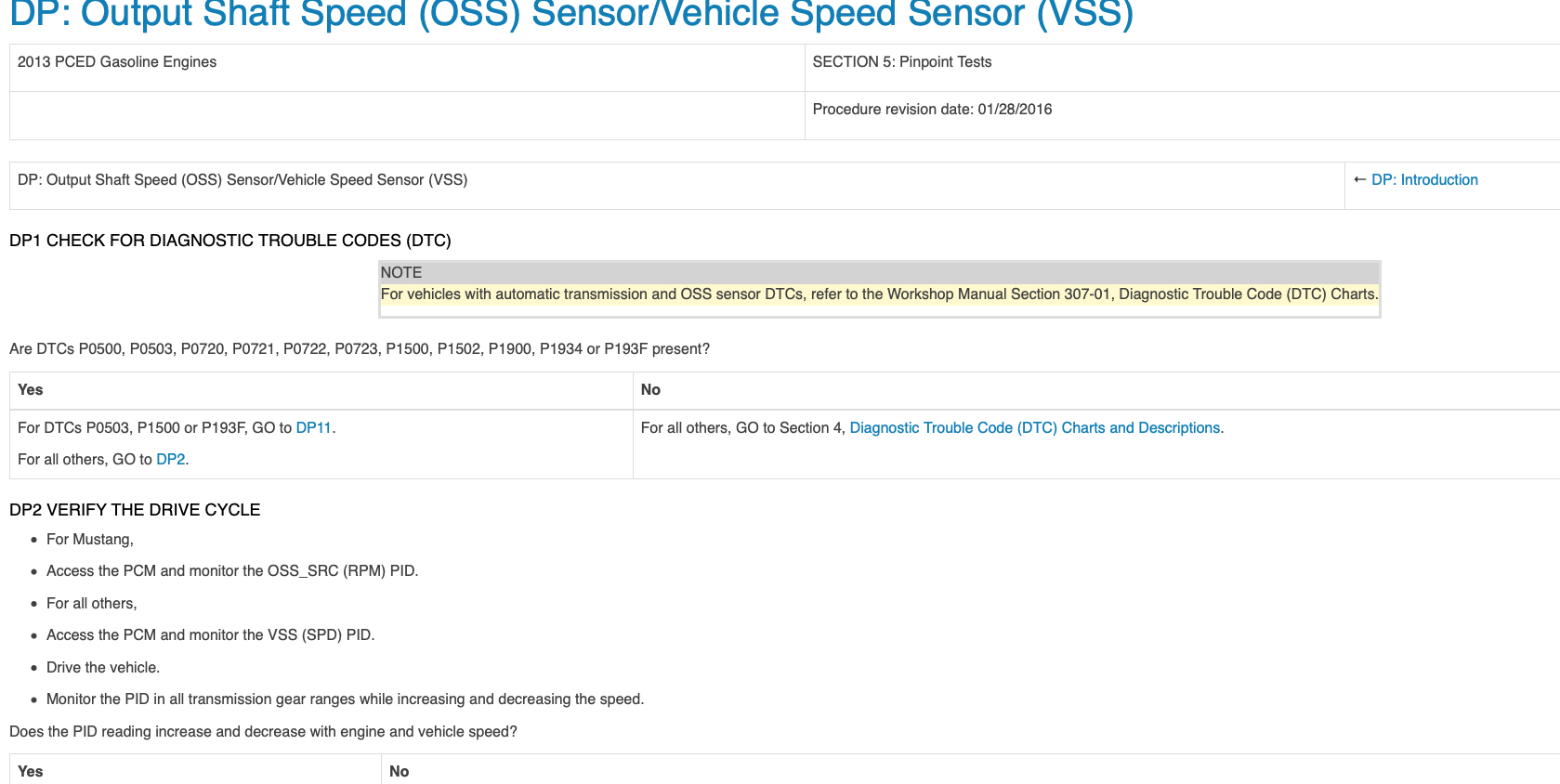The width and height of the screenshot is (1560, 784).
Task: Click the For Mustang bullet item
Action: tap(90, 540)
